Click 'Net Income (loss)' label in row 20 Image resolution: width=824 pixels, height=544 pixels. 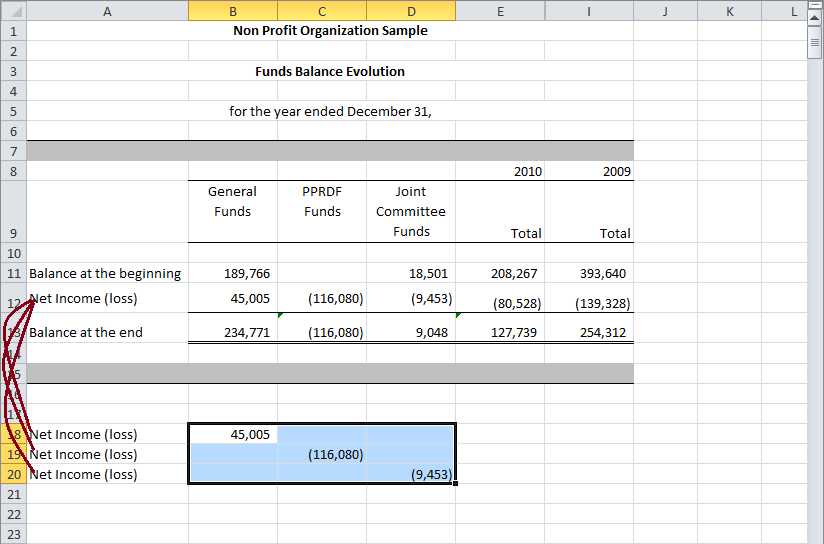pyautogui.click(x=84, y=475)
